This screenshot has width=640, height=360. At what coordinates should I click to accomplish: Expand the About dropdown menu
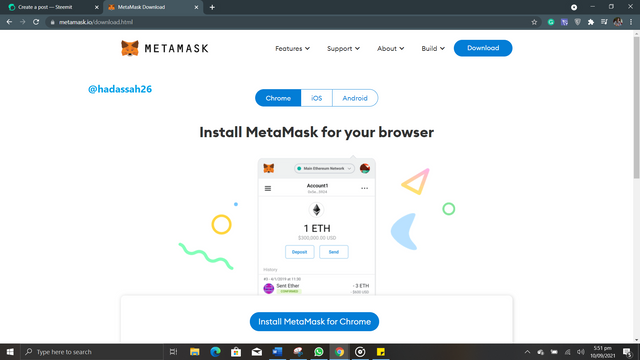[x=391, y=49]
